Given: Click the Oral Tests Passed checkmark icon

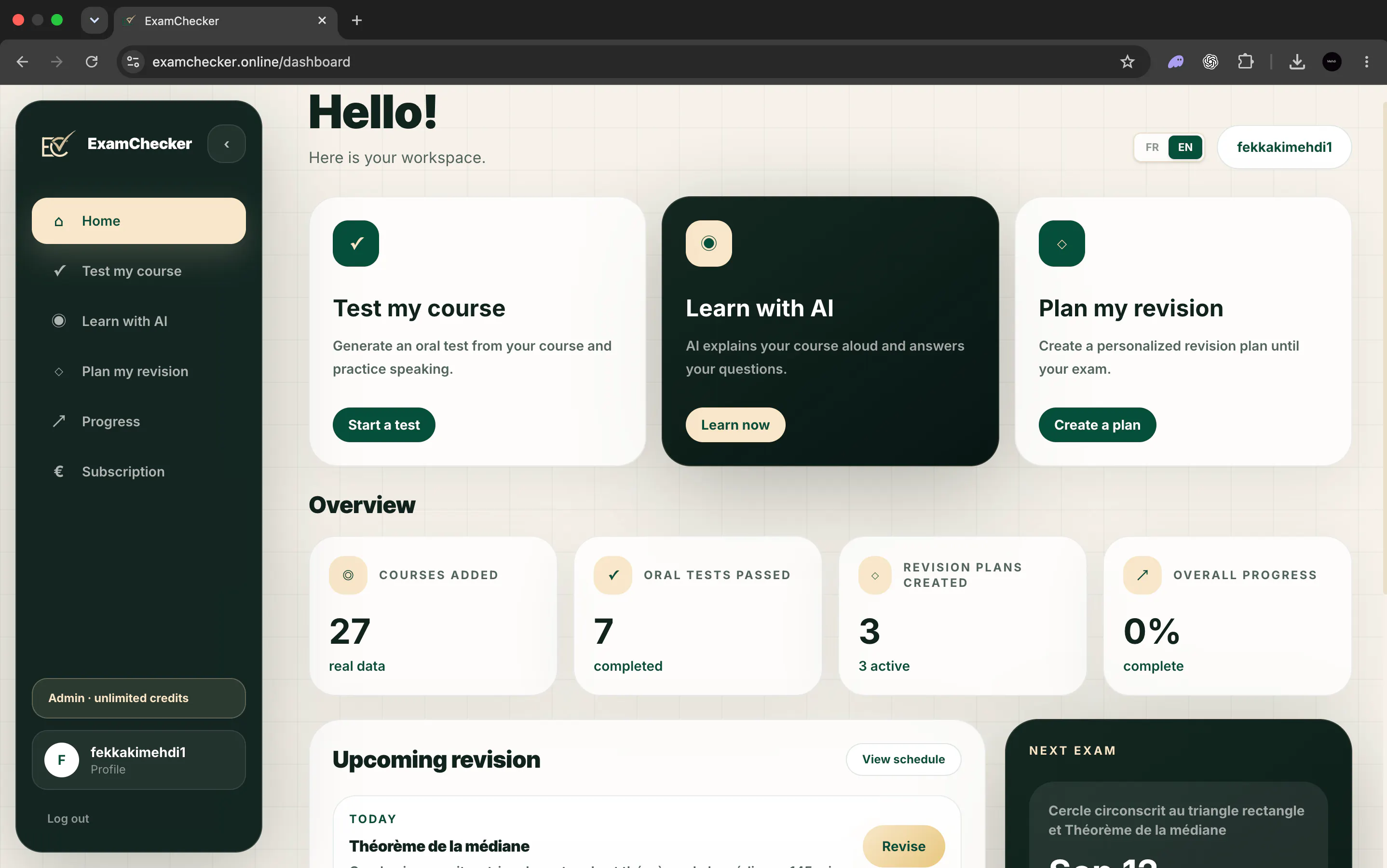Looking at the screenshot, I should pyautogui.click(x=613, y=575).
